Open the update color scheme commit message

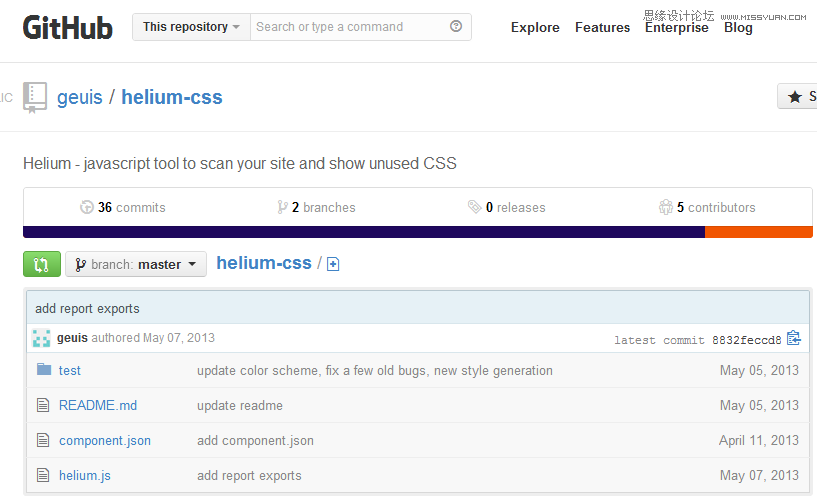pos(375,371)
